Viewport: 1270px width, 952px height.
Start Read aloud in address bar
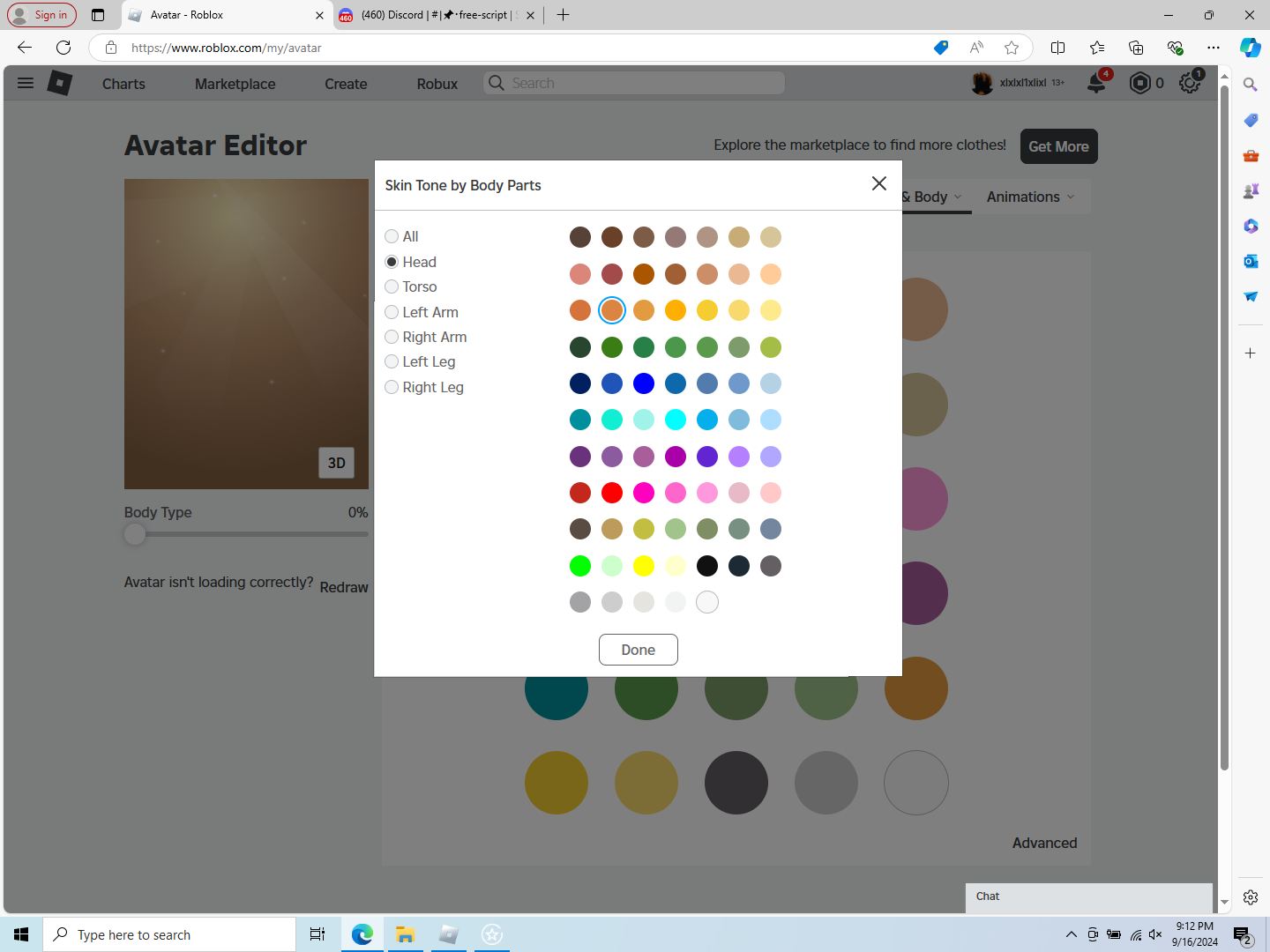976,48
